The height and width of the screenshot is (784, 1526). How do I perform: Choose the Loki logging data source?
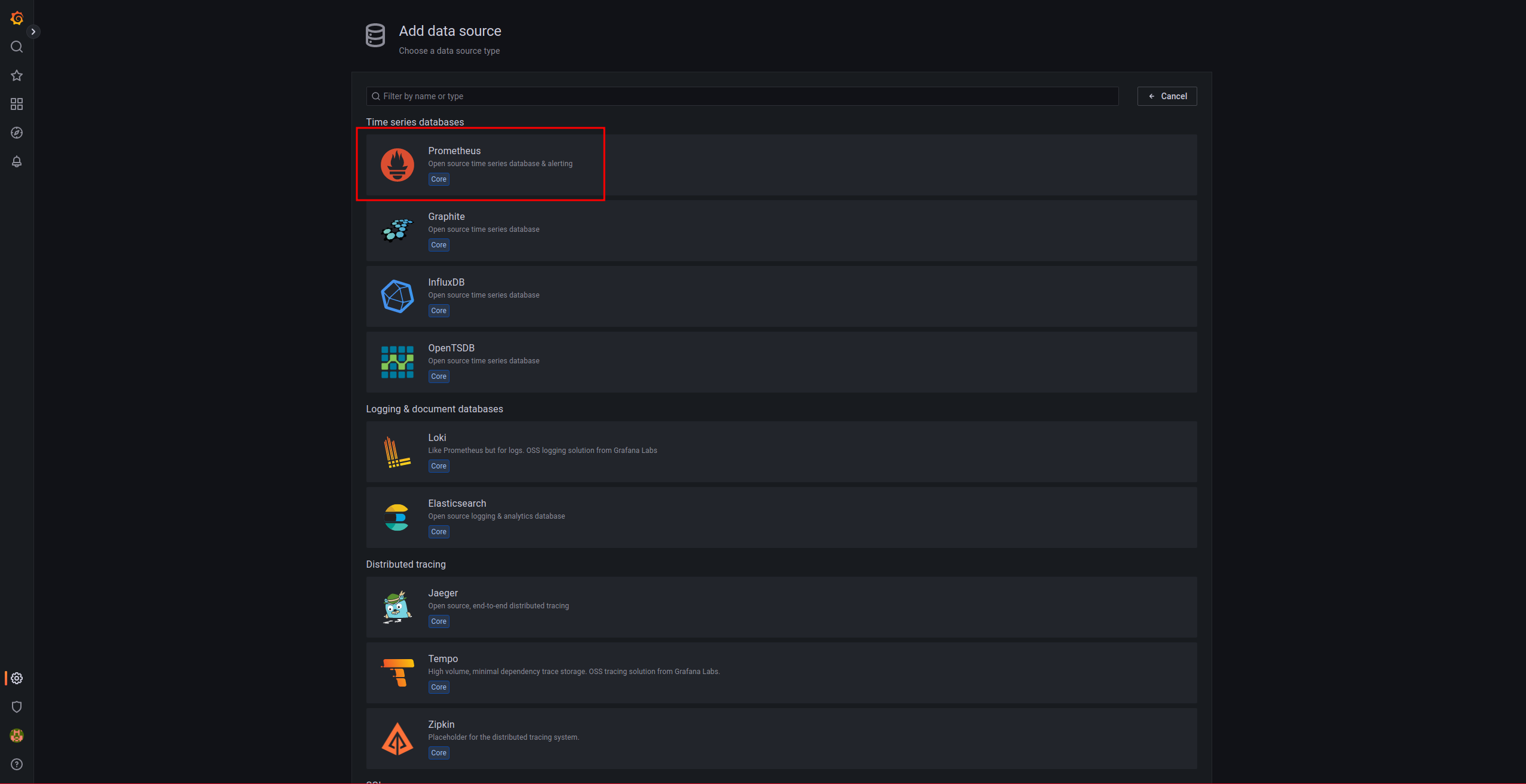point(437,438)
